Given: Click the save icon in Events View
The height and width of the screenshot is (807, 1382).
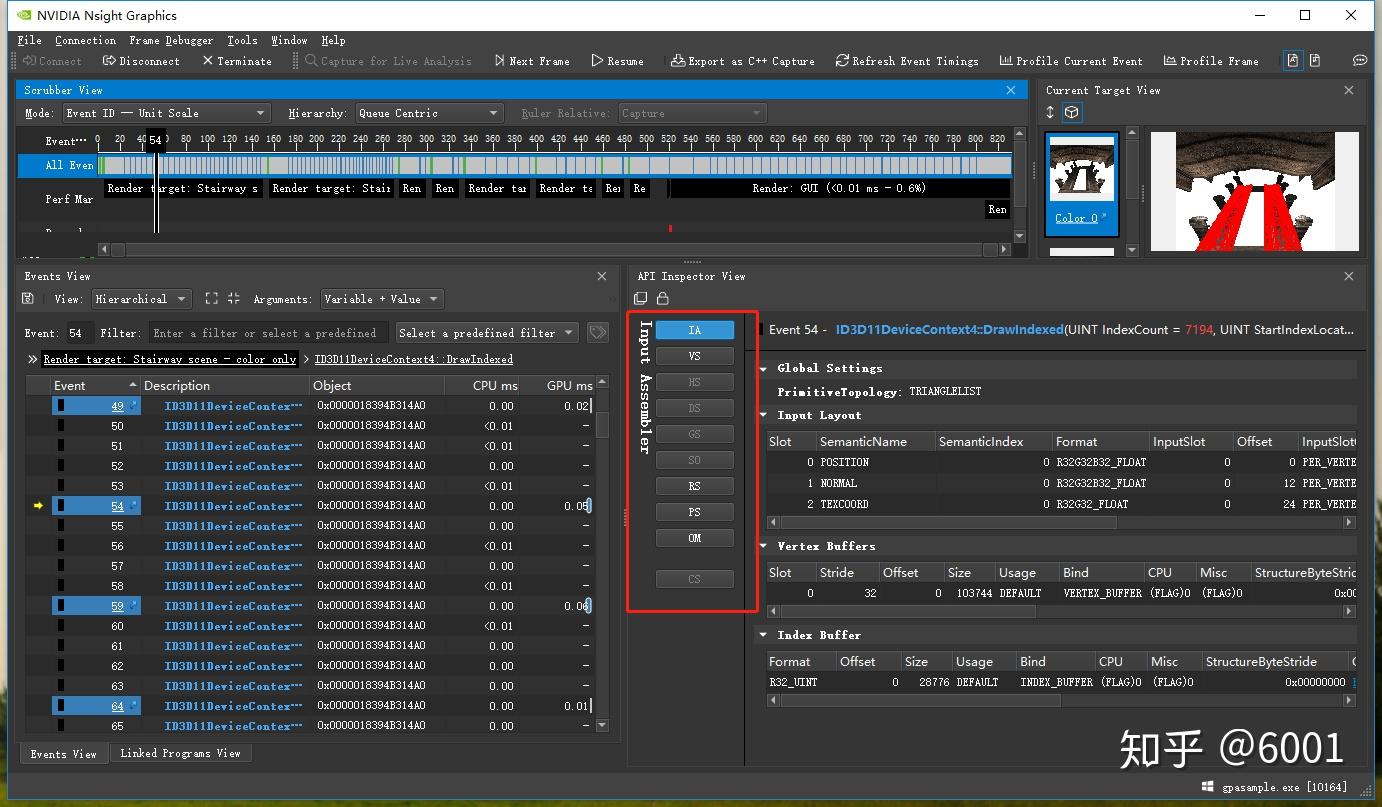Looking at the screenshot, I should [28, 298].
